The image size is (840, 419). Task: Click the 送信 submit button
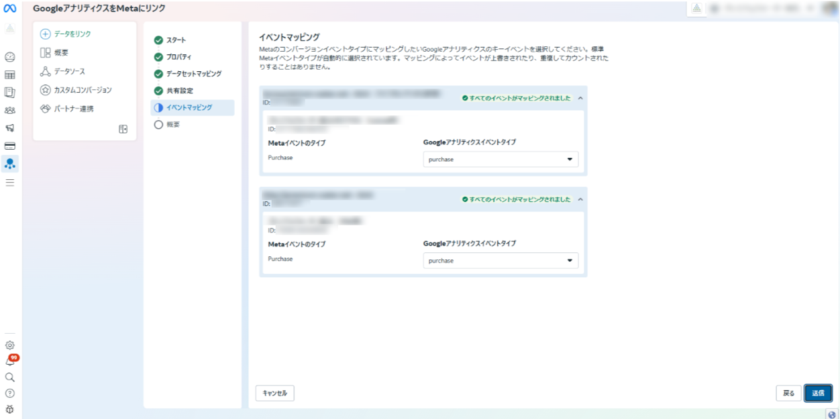(817, 393)
